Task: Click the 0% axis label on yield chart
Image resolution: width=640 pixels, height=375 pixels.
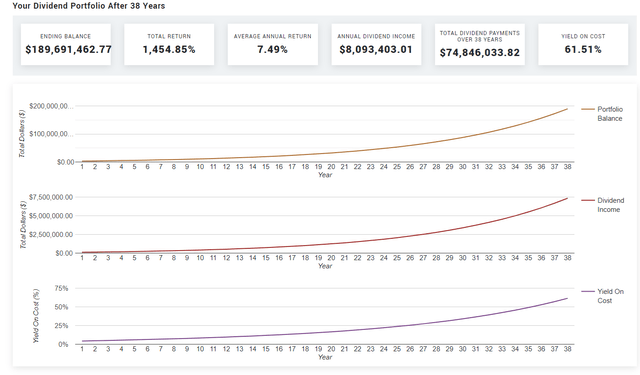Action: pos(63,344)
